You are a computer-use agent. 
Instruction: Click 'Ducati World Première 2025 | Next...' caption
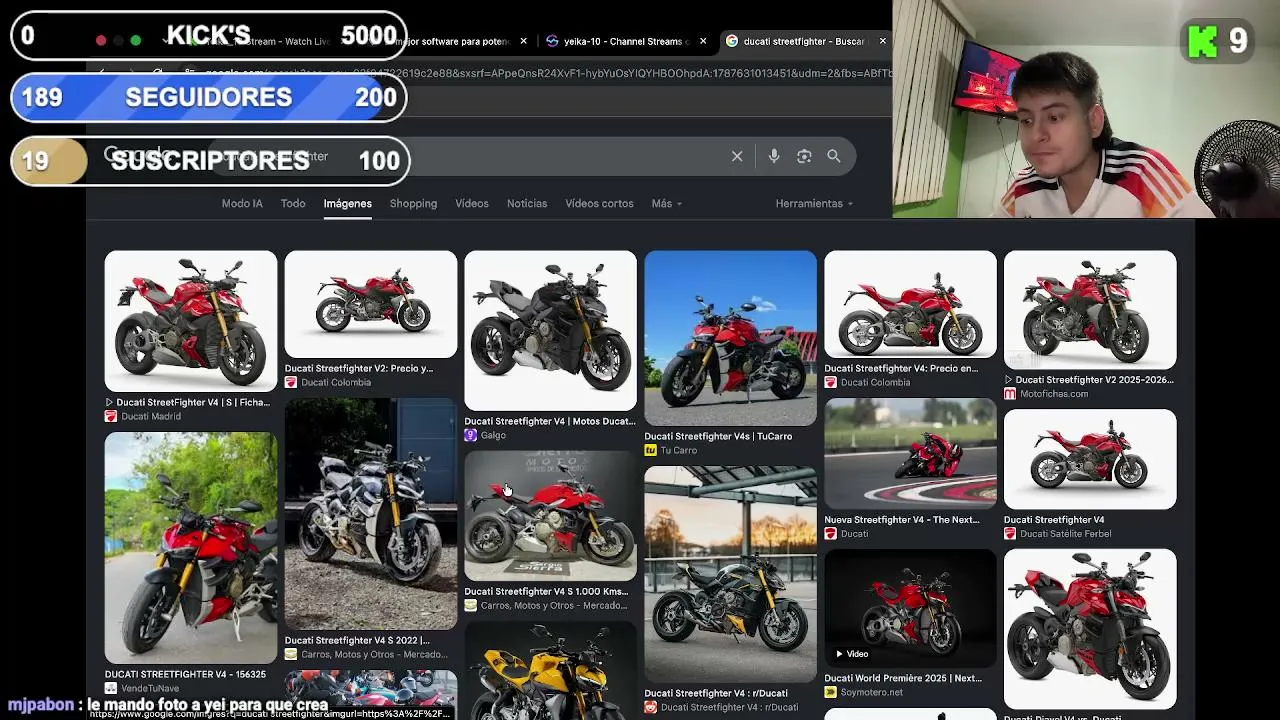[x=903, y=678]
